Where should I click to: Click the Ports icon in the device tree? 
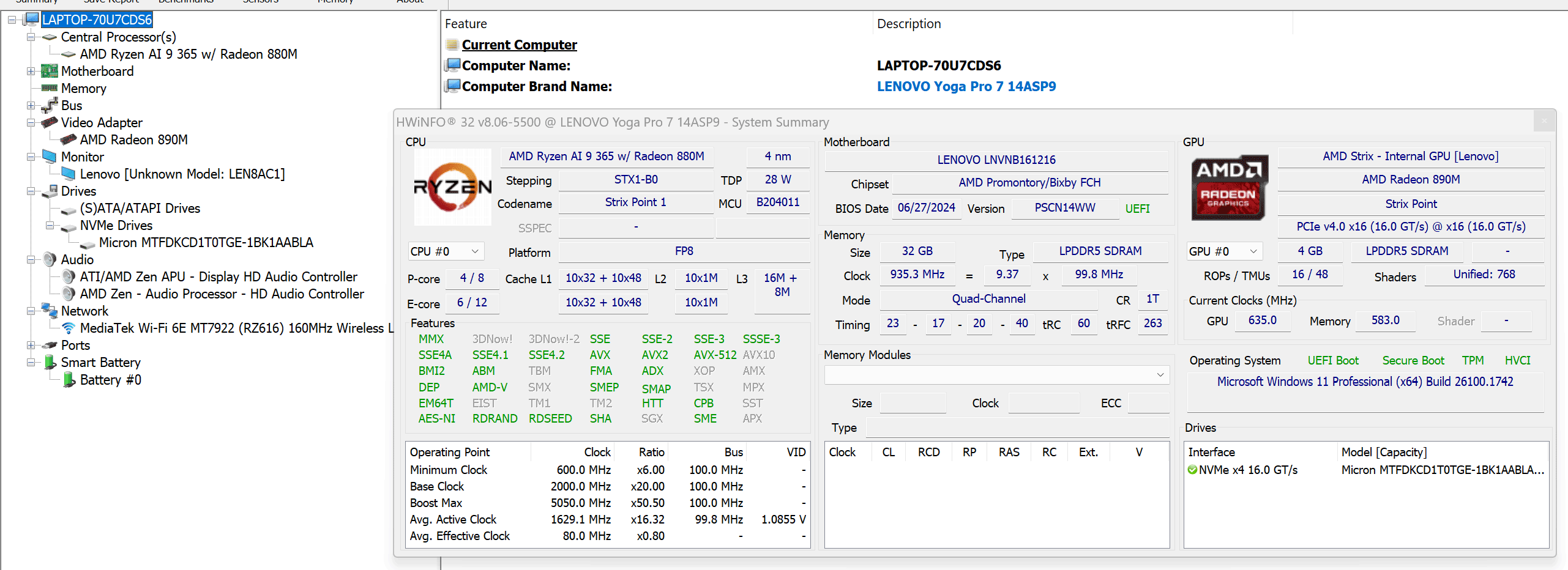[x=48, y=345]
